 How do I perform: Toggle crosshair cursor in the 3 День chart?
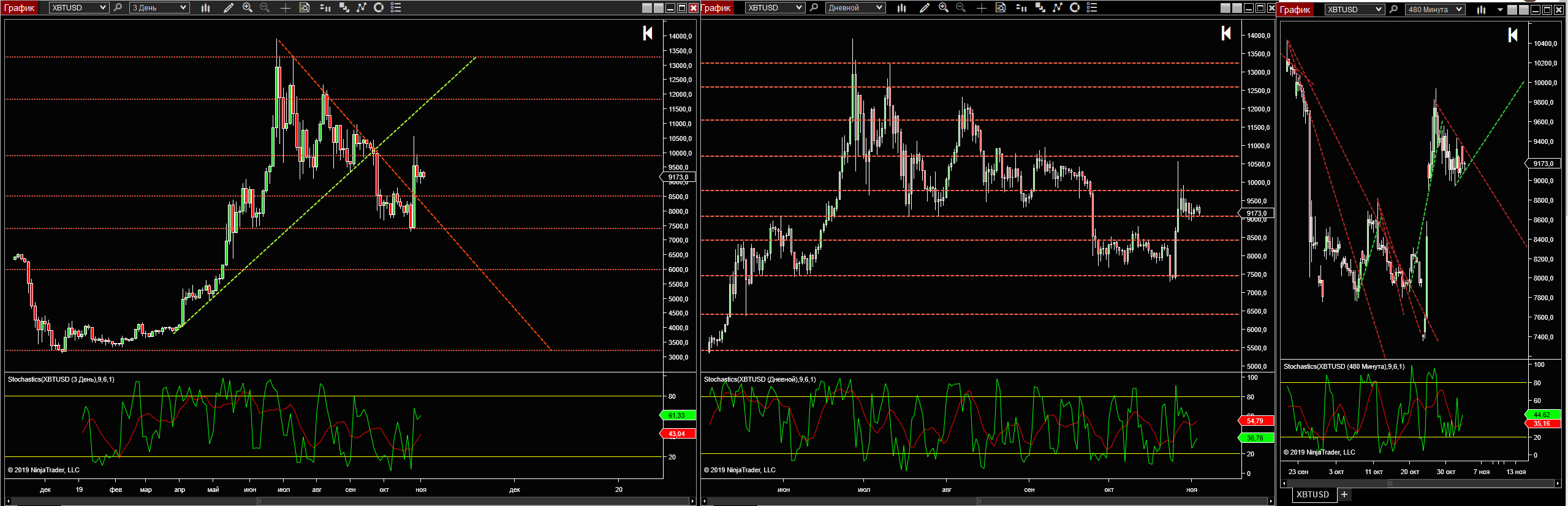pyautogui.click(x=285, y=8)
